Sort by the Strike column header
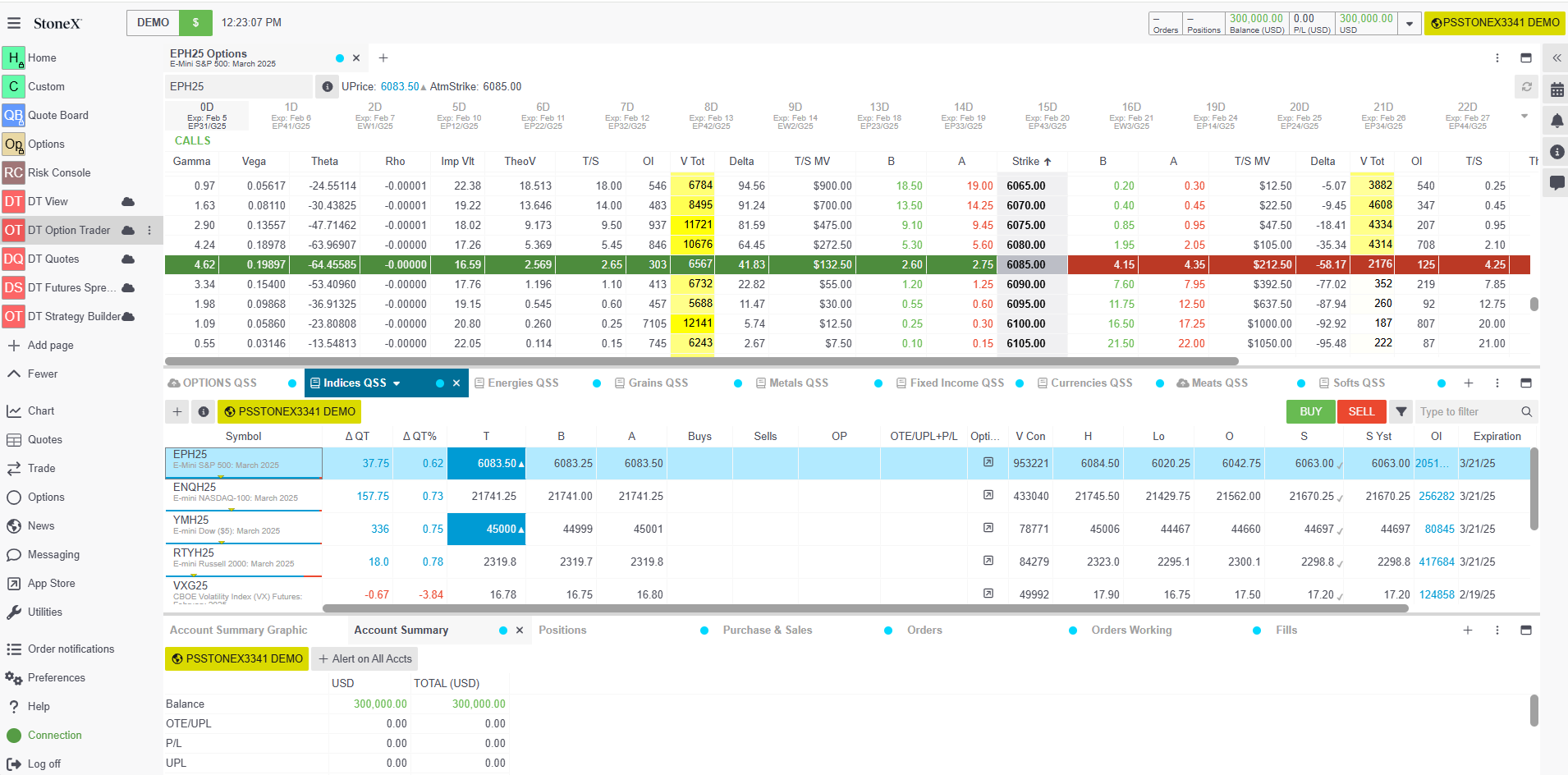The width and height of the screenshot is (1568, 775). pyautogui.click(x=1032, y=162)
